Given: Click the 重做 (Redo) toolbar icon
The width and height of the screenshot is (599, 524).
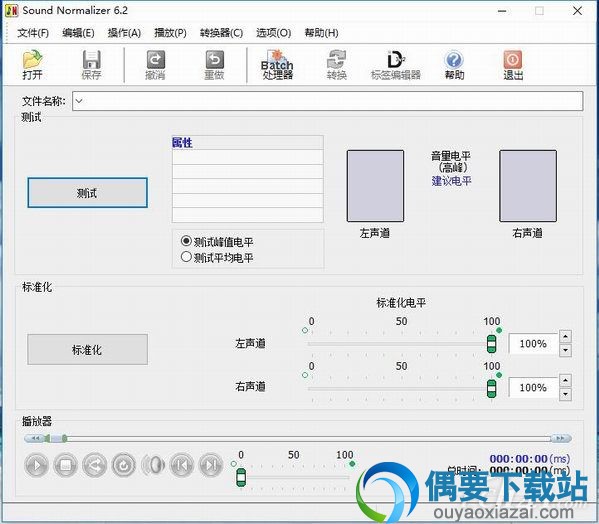Looking at the screenshot, I should pos(214,65).
